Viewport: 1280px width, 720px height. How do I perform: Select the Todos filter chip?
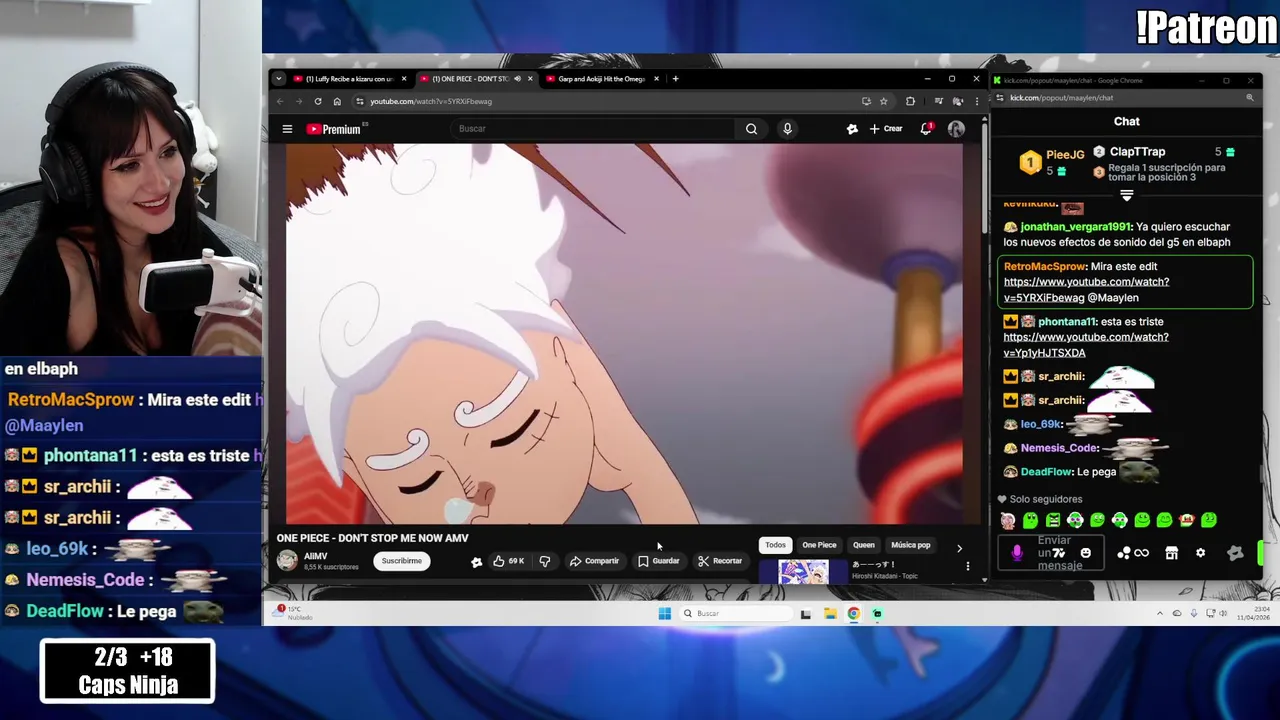click(775, 545)
